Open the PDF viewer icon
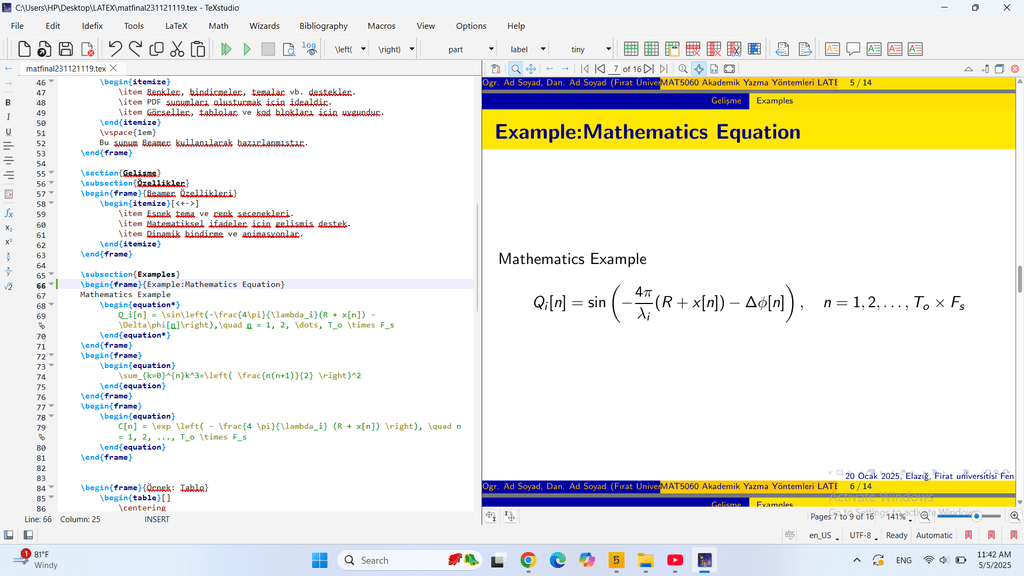Screen dimensions: 1024x576 click(x=289, y=49)
